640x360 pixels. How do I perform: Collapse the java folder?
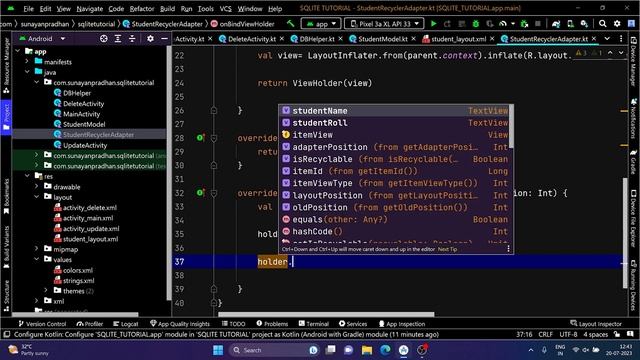point(27,72)
